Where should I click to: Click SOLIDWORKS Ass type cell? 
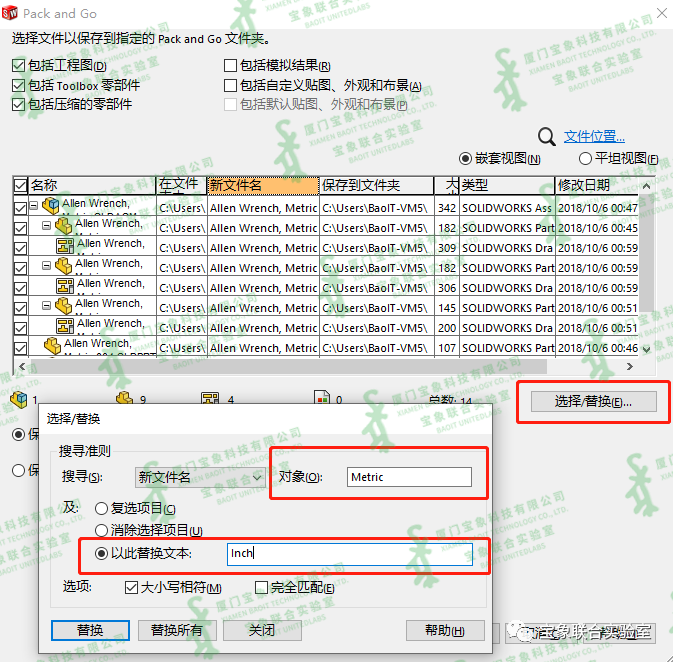(507, 208)
